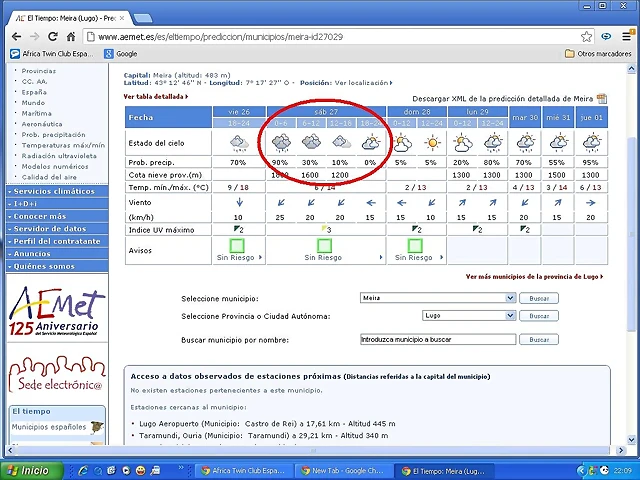Image resolution: width=640 pixels, height=480 pixels.
Task: Click Buscar next to the Meira dropdown
Action: pos(539,298)
